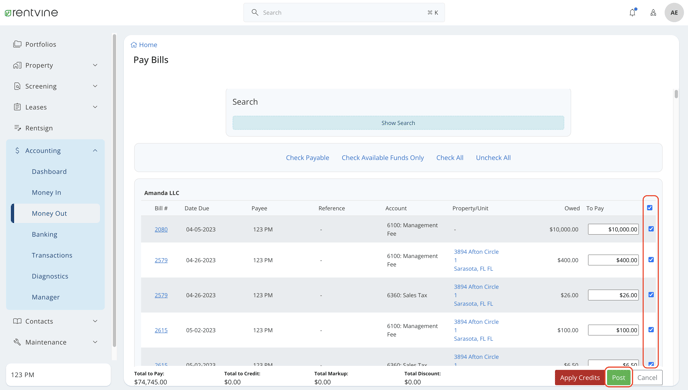Open the AE user avatar menu
Screen dimensions: 688x390
(x=674, y=12)
